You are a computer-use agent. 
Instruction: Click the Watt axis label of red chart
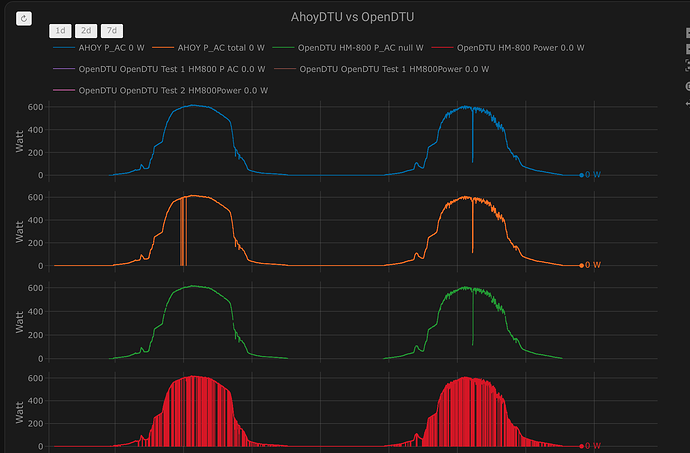[x=19, y=412]
